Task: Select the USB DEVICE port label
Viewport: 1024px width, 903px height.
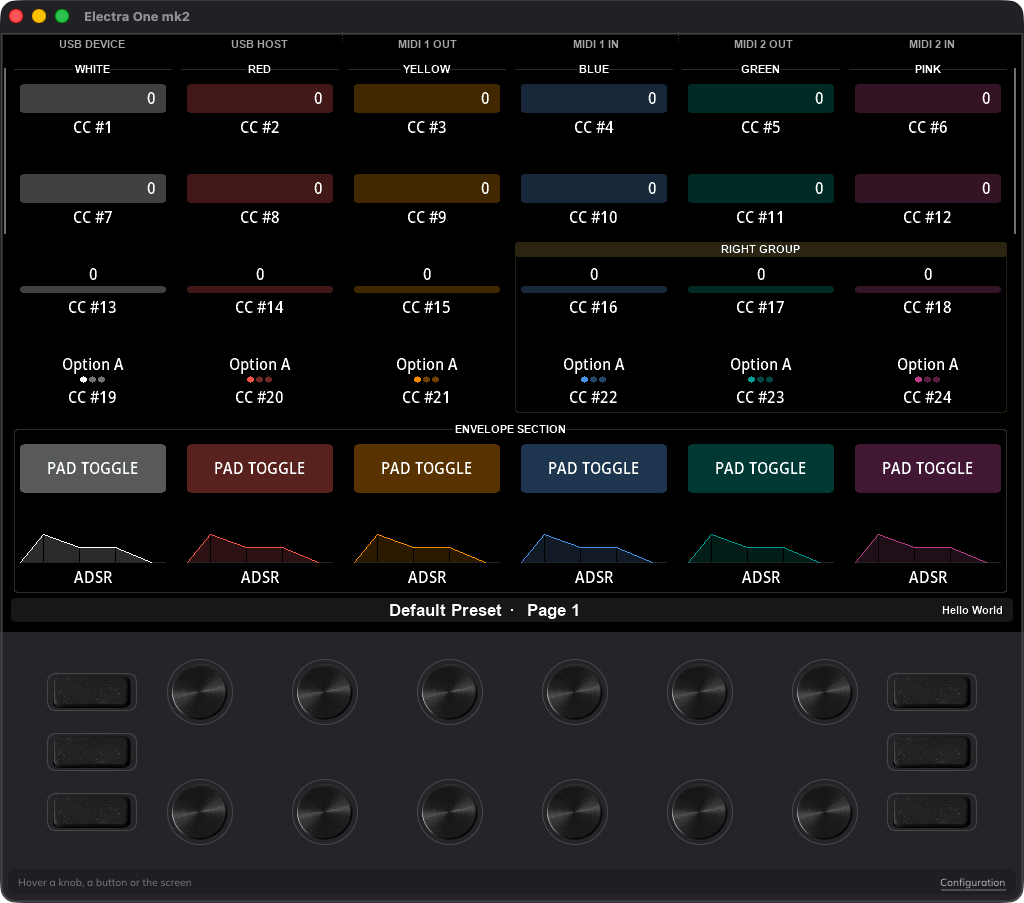Action: 92,44
